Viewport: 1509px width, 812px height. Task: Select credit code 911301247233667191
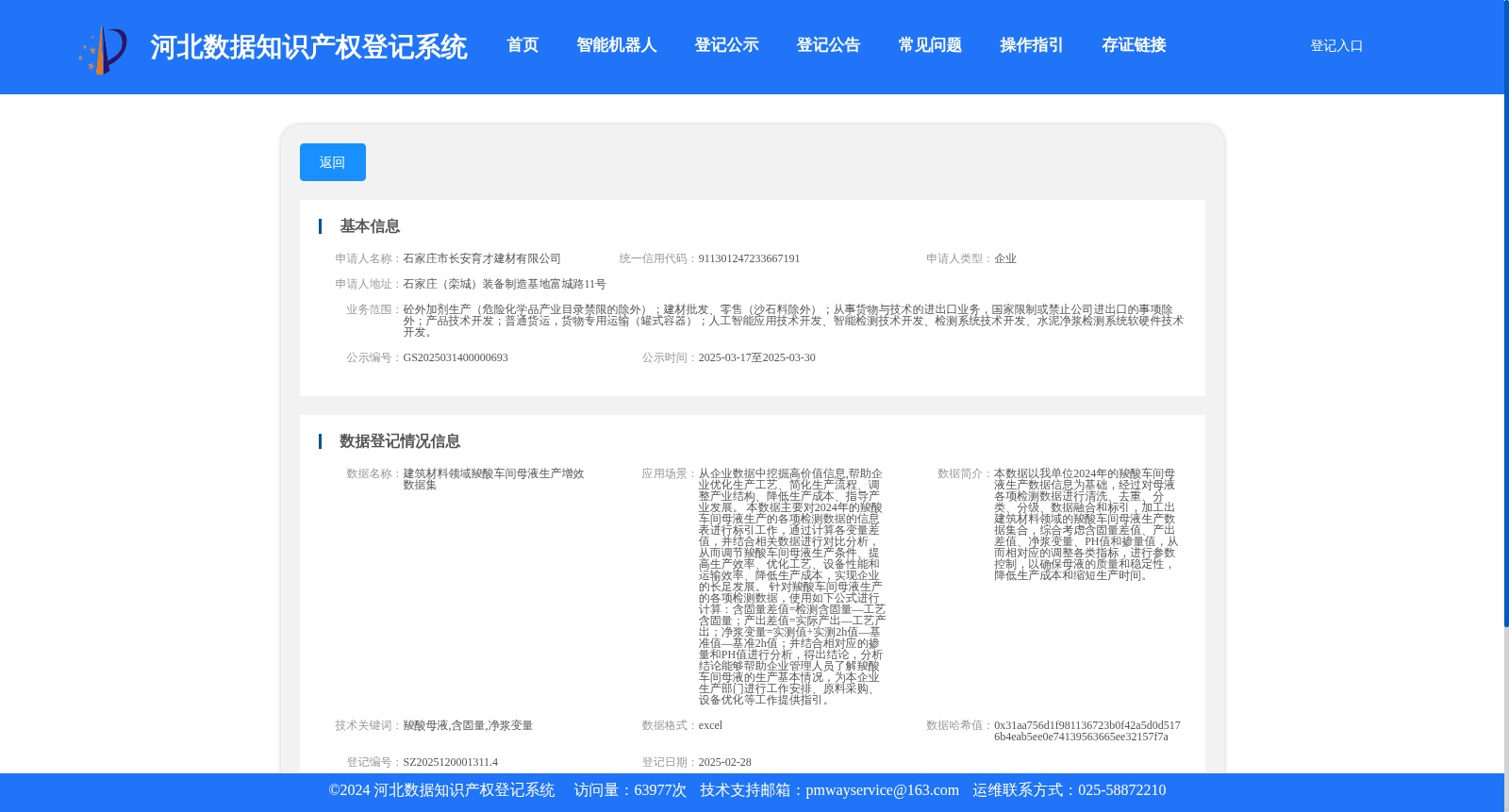tap(749, 258)
